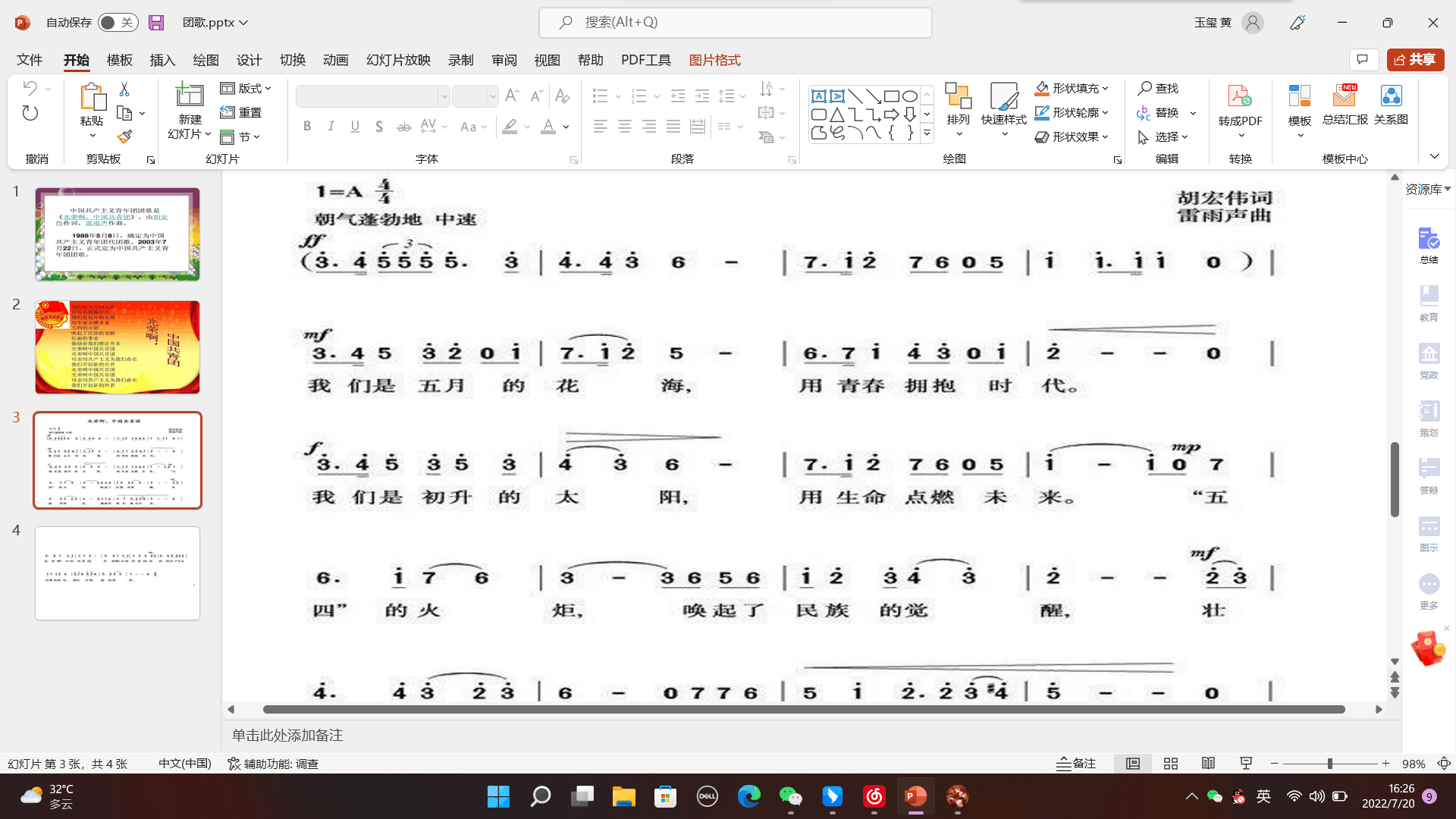
Task: Open the 图片格式 picture format tab
Action: pyautogui.click(x=714, y=60)
